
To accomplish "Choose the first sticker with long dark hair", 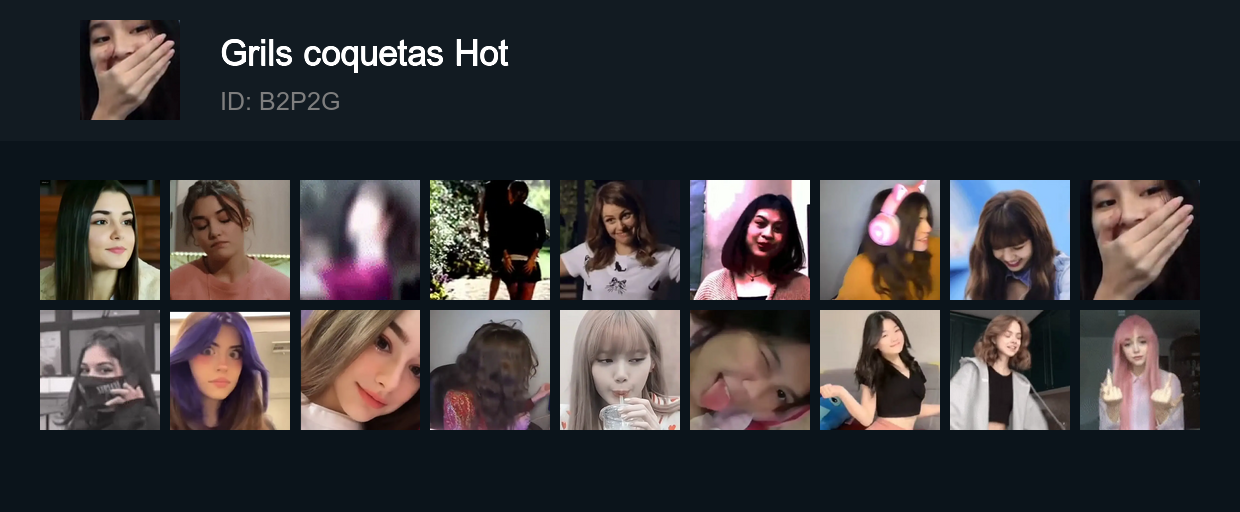I will click(x=100, y=240).
